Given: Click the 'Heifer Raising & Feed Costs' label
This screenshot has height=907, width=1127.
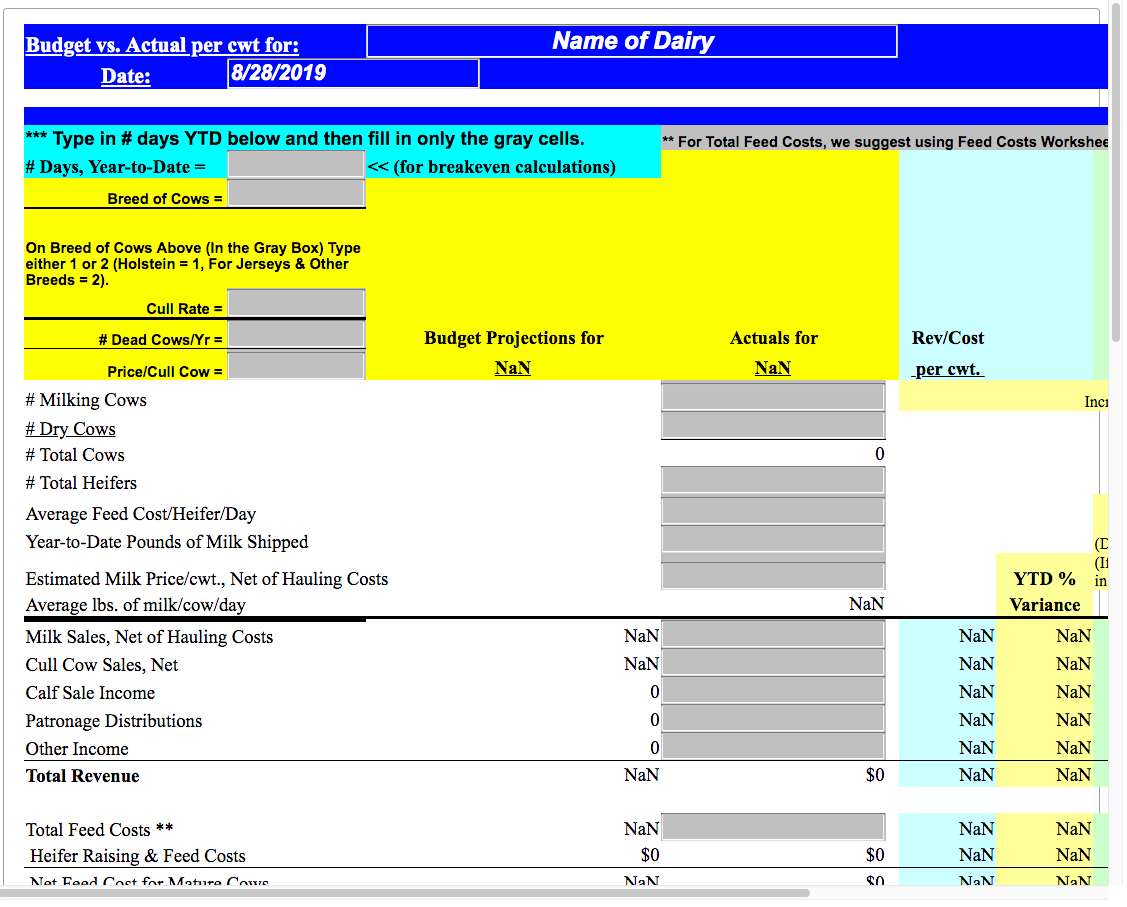Looking at the screenshot, I should pos(137,855).
